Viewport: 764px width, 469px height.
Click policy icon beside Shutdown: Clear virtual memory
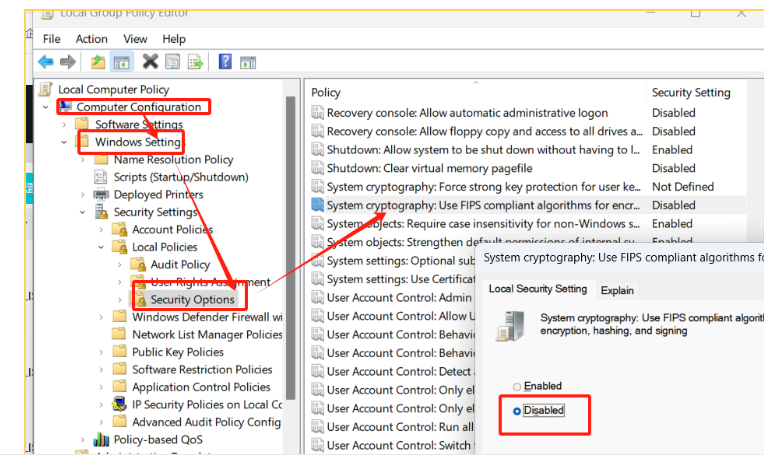point(317,168)
